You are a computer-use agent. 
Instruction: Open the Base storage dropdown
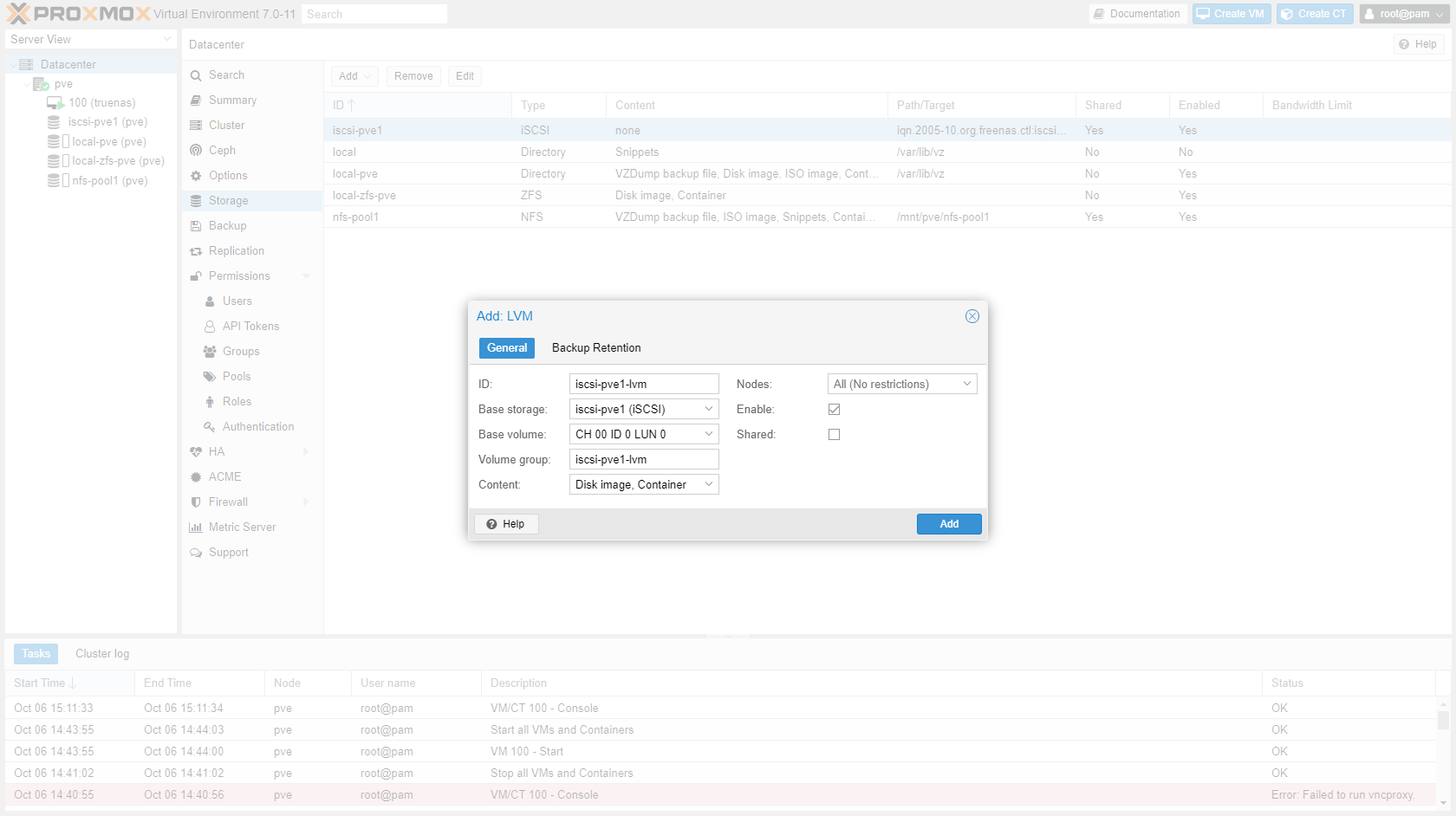pyautogui.click(x=708, y=410)
